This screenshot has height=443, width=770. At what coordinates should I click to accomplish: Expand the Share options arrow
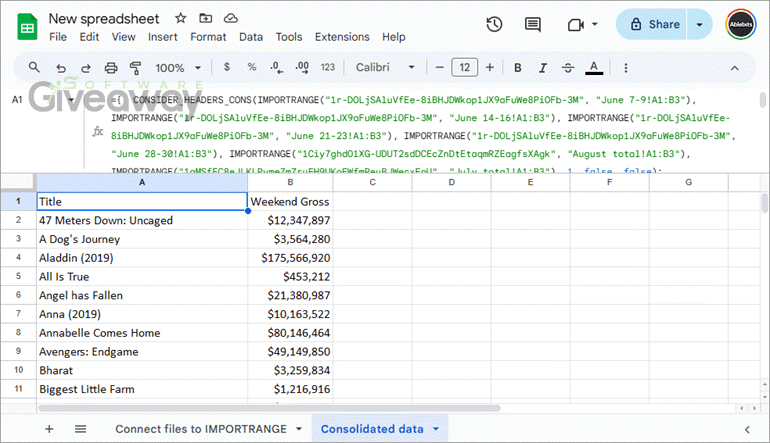[699, 25]
